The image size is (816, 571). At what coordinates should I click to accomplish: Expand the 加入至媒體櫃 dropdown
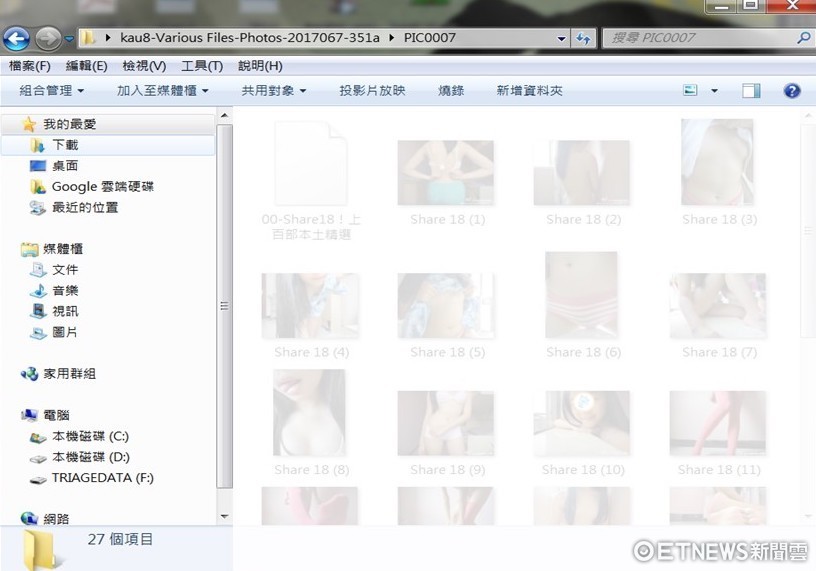[x=163, y=90]
